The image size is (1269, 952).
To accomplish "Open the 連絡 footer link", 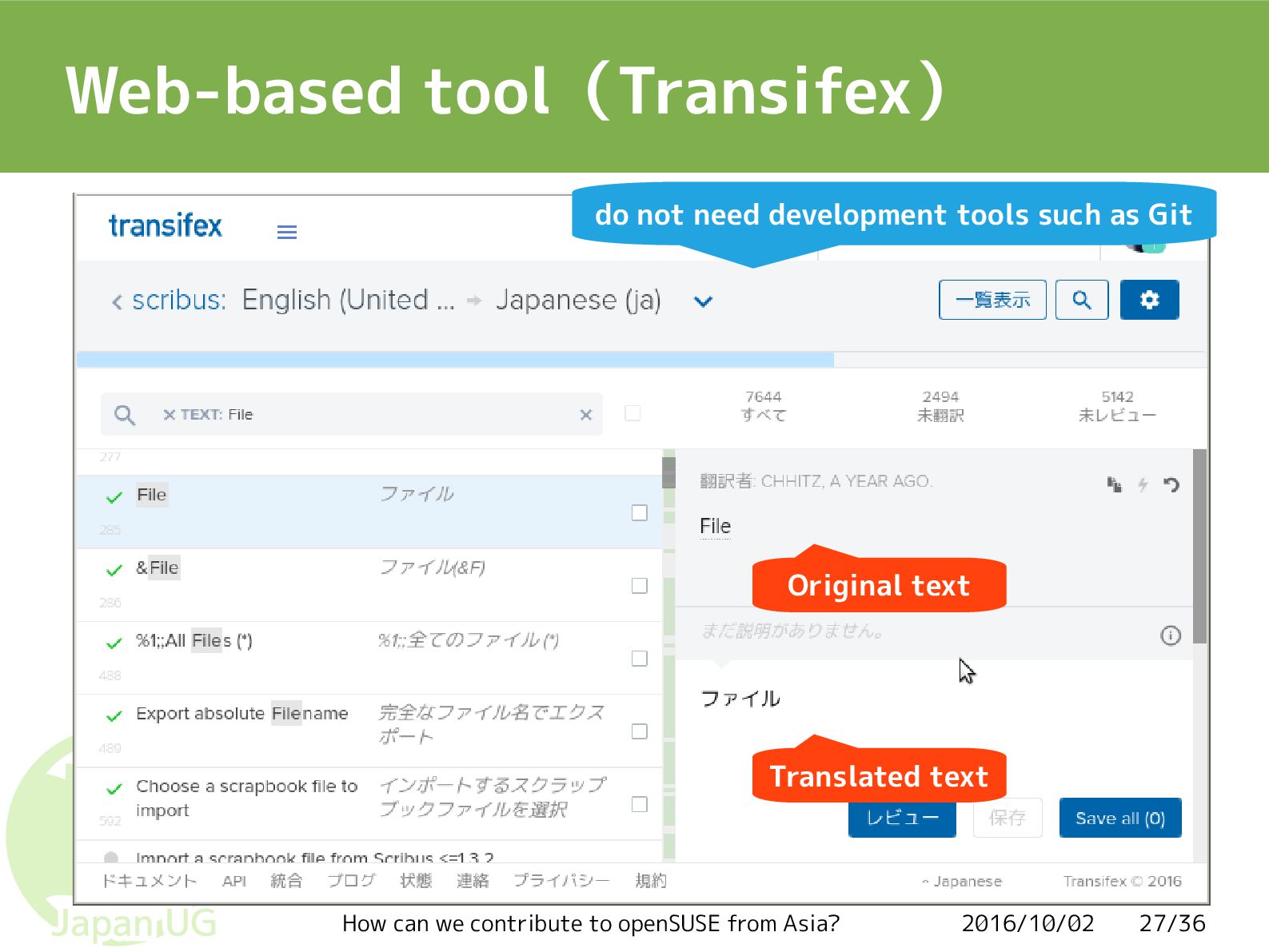I will click(473, 881).
